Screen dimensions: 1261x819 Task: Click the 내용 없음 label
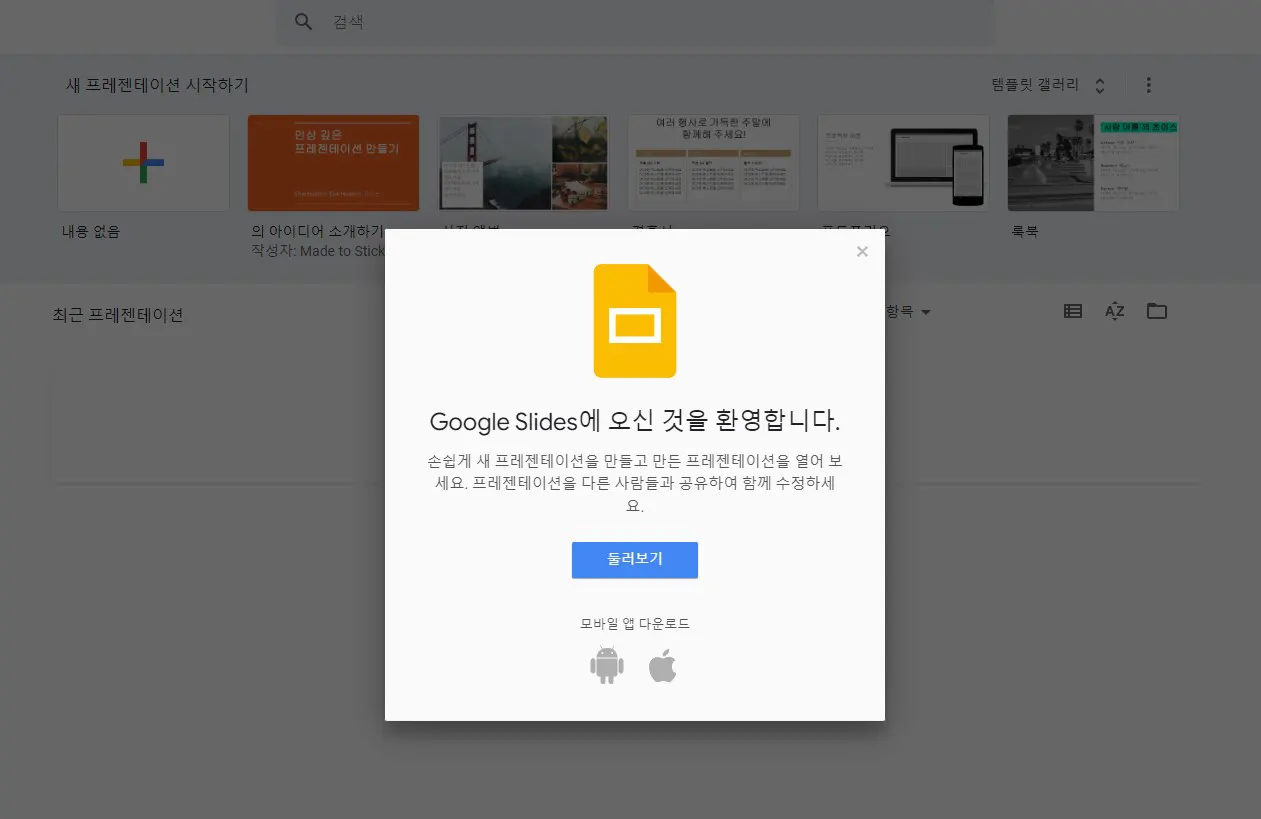click(x=91, y=231)
